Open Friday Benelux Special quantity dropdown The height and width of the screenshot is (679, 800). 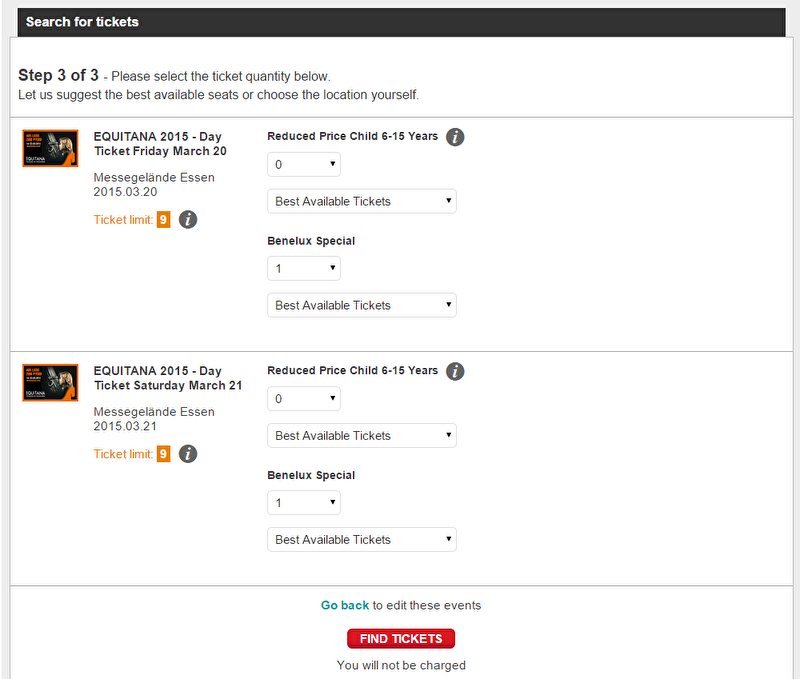[304, 268]
